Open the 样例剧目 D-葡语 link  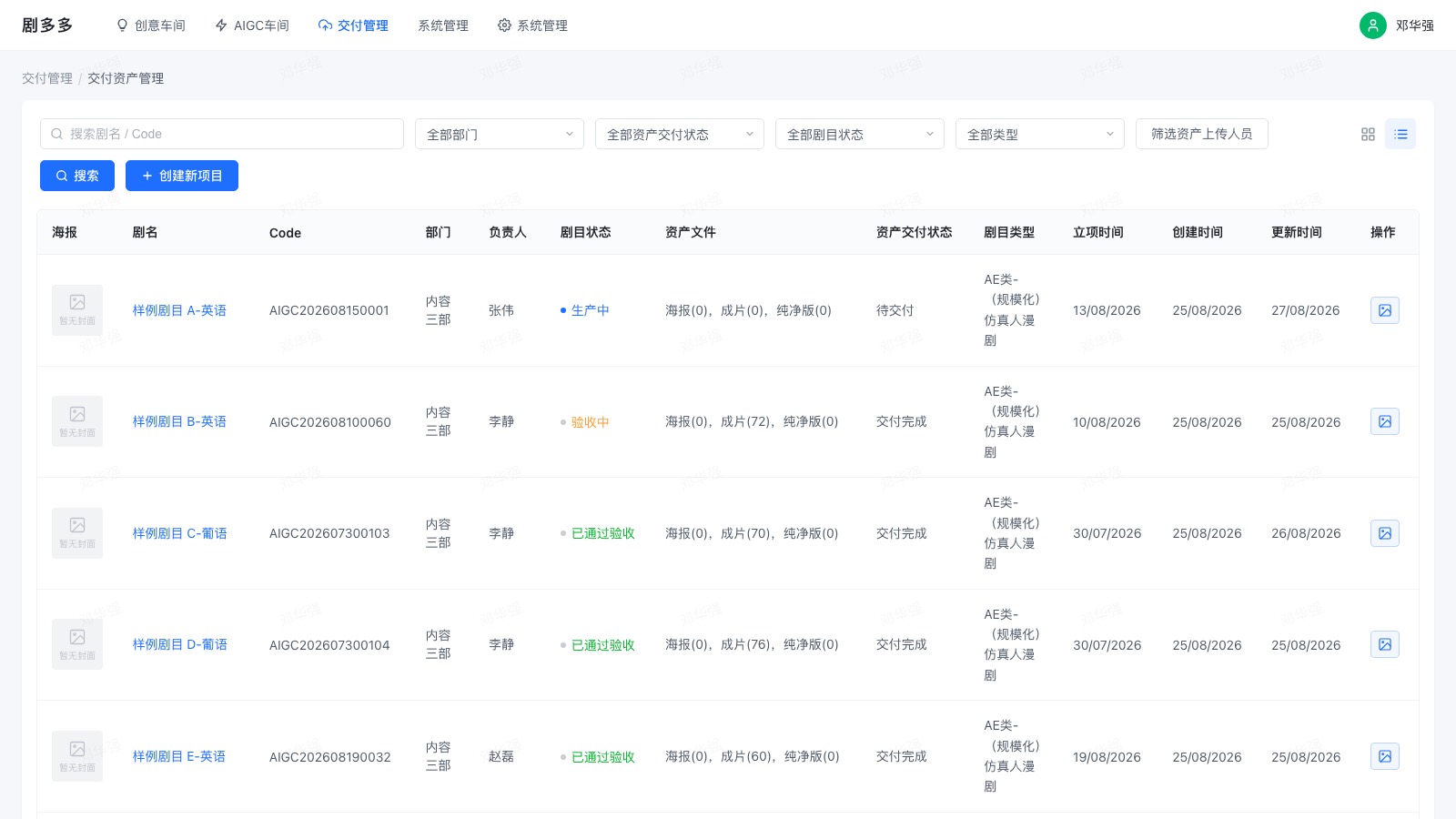coord(180,644)
